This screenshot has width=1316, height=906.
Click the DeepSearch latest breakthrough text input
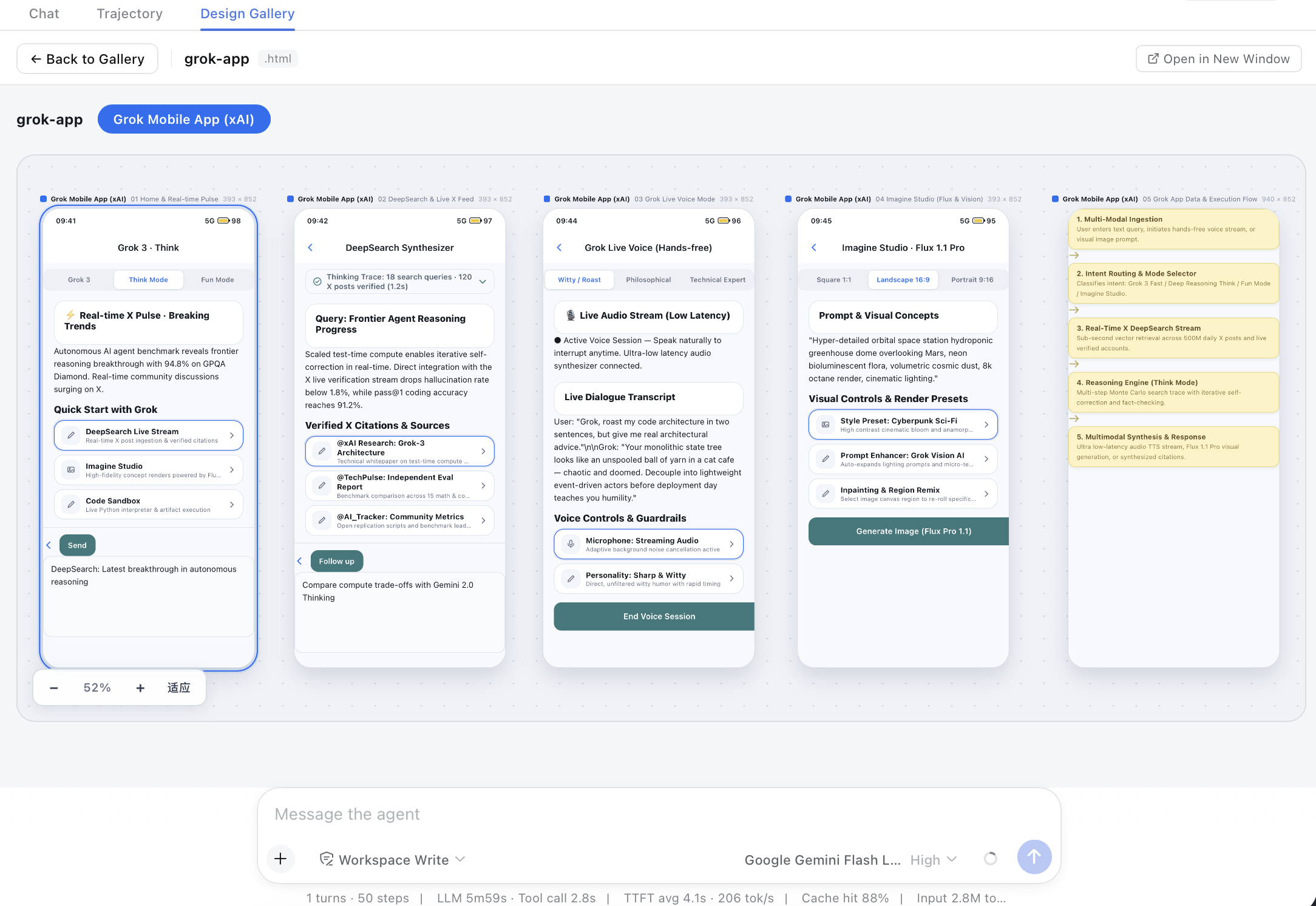(148, 596)
